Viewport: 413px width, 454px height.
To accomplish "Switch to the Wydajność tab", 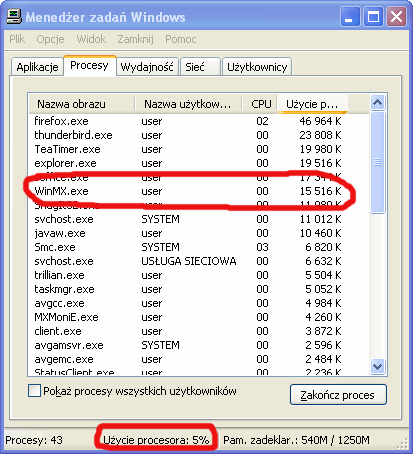I will click(147, 67).
